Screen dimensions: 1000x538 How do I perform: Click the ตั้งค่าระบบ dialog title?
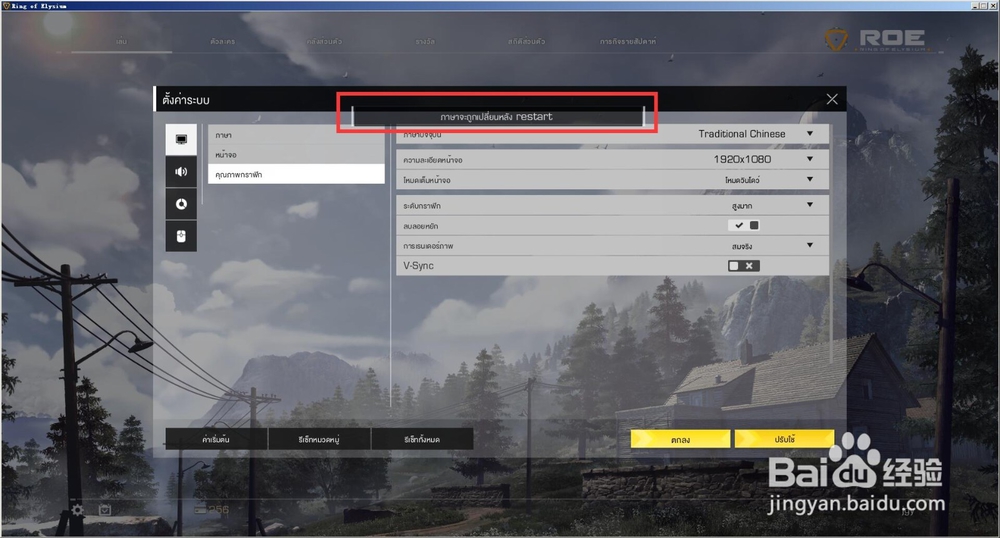(x=186, y=99)
